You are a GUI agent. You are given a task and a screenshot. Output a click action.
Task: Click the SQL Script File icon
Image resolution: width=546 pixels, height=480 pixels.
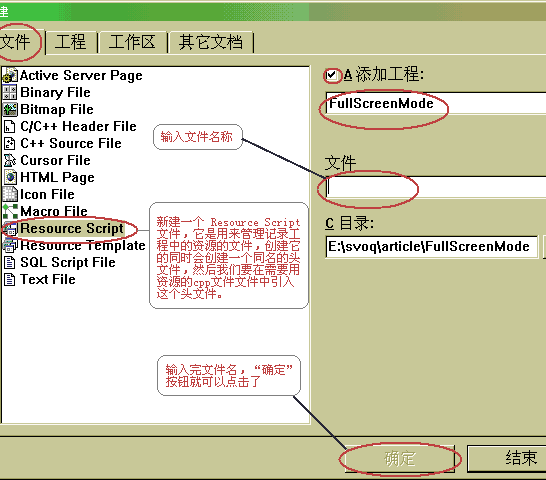coord(10,263)
